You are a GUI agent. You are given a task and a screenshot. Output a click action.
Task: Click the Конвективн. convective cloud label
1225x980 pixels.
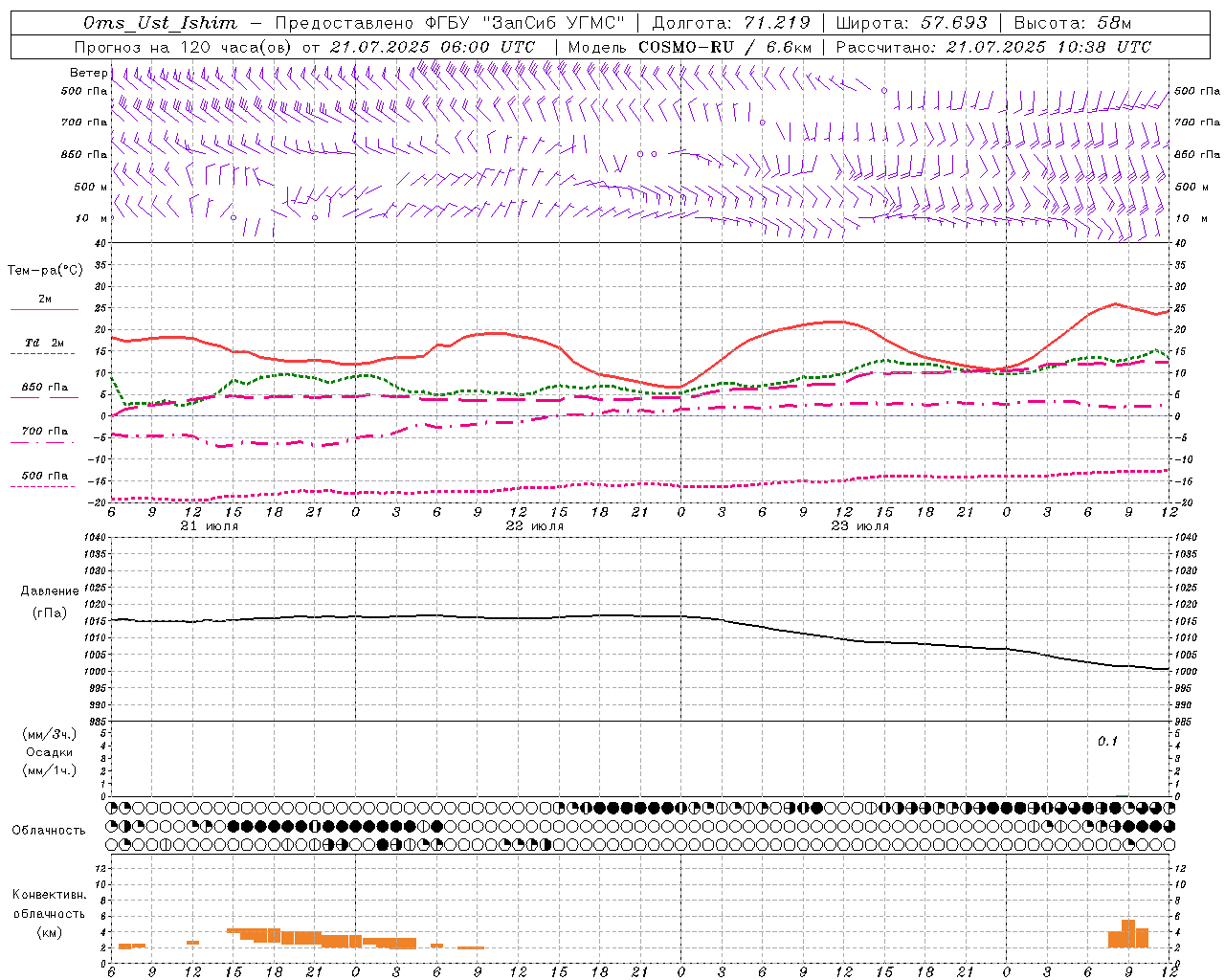pyautogui.click(x=49, y=895)
